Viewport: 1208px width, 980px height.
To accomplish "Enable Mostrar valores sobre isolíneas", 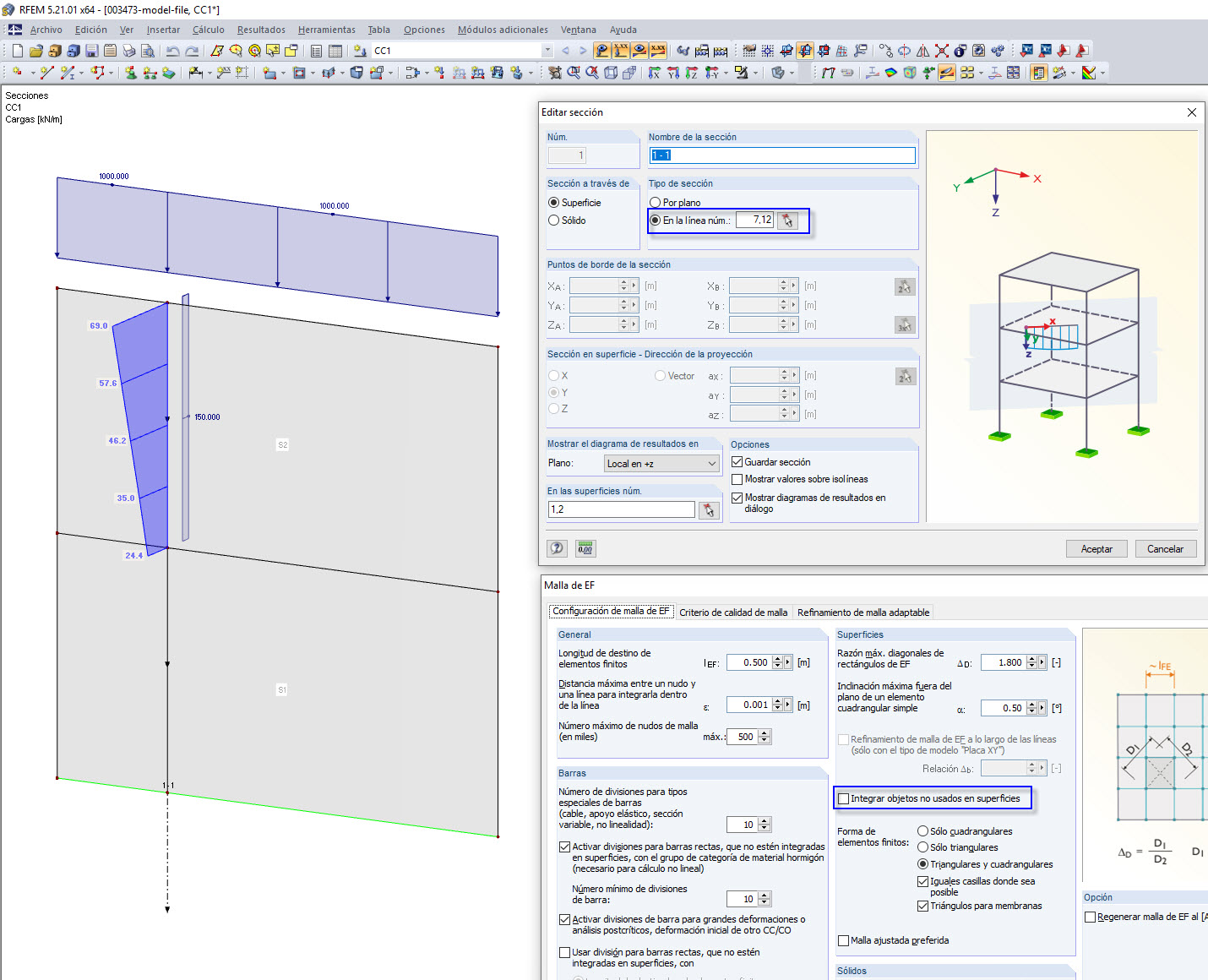I will [x=737, y=479].
